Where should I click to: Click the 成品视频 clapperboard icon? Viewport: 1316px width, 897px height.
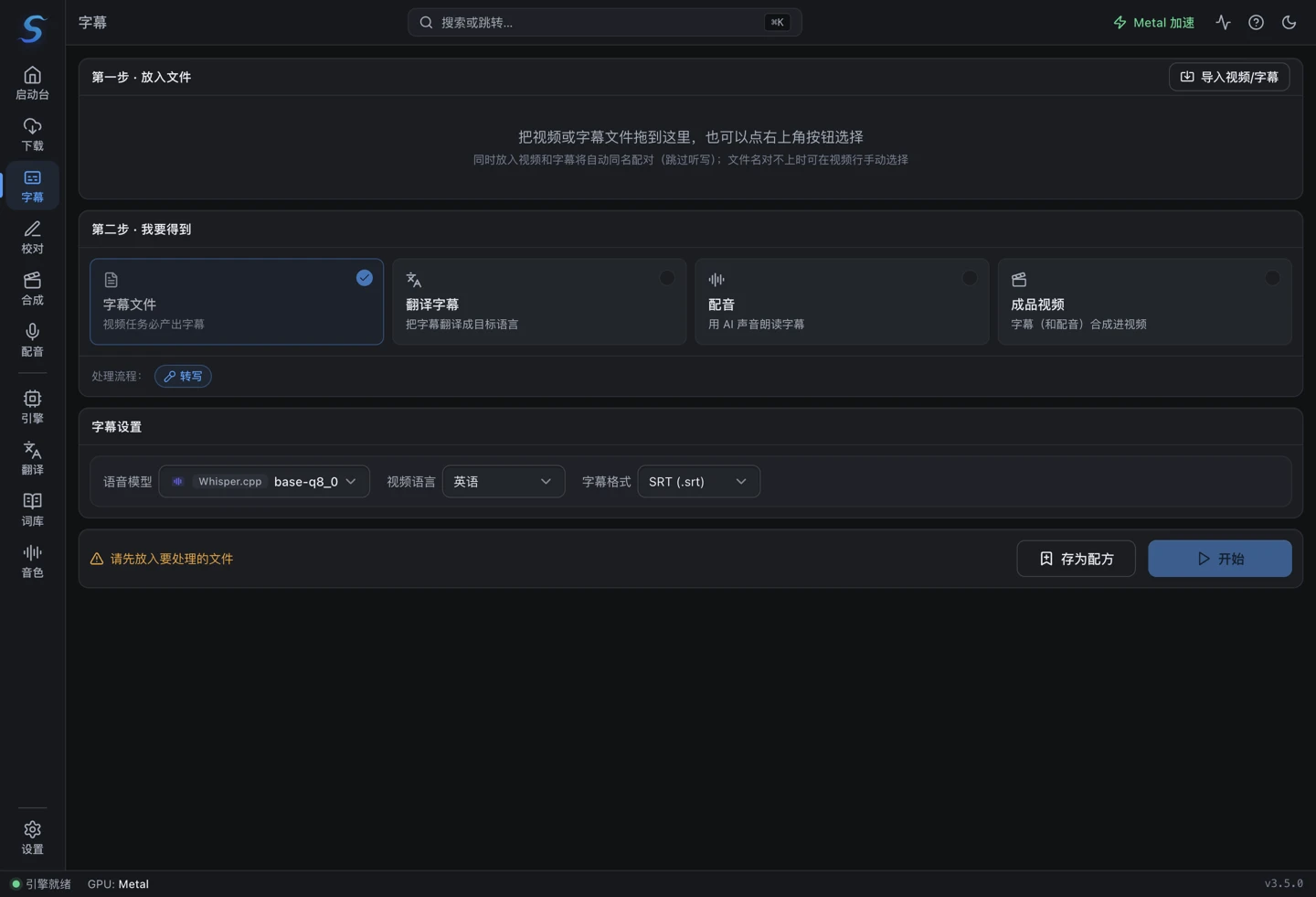pyautogui.click(x=1019, y=280)
